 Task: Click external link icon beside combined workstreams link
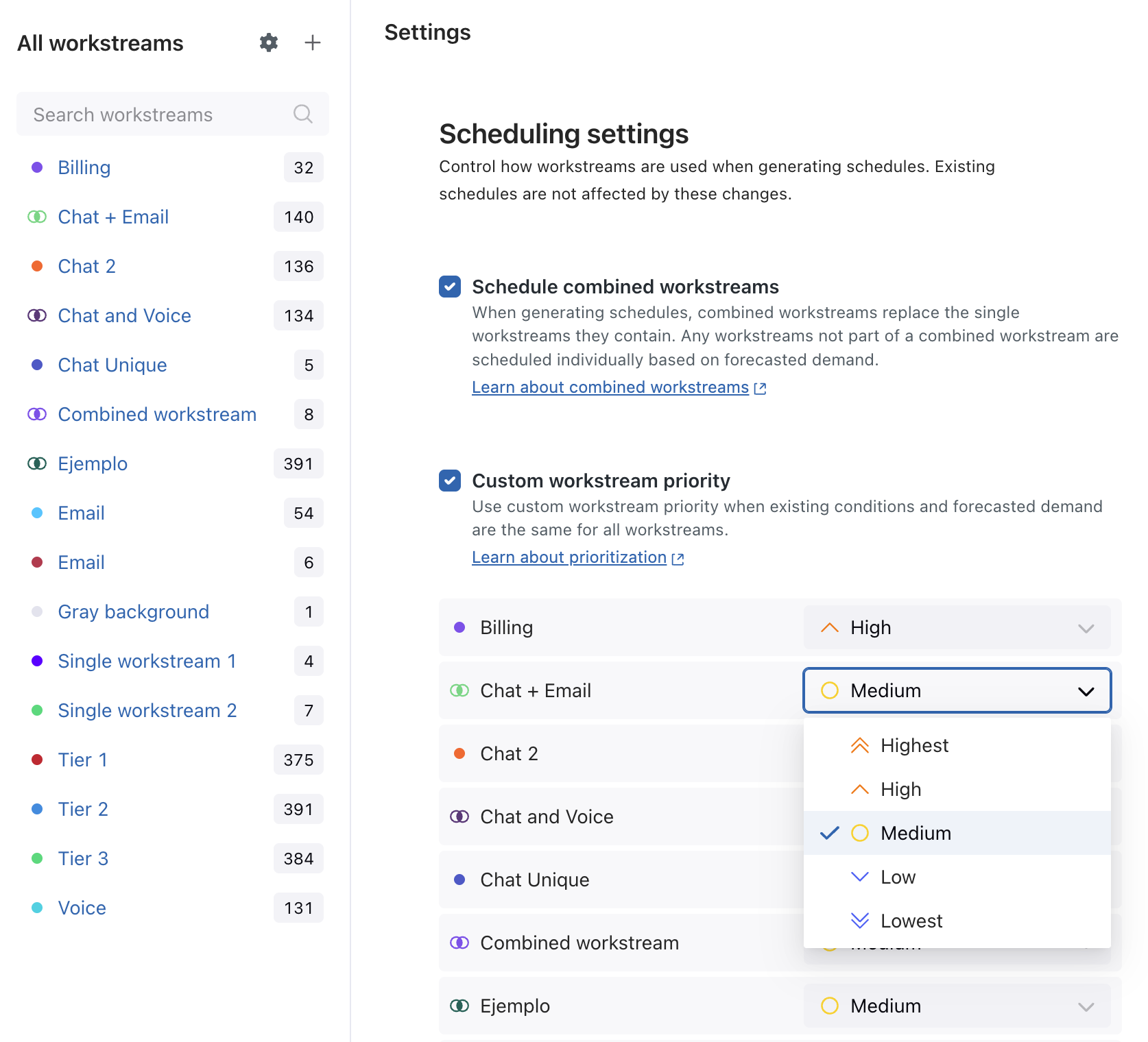pyautogui.click(x=760, y=388)
